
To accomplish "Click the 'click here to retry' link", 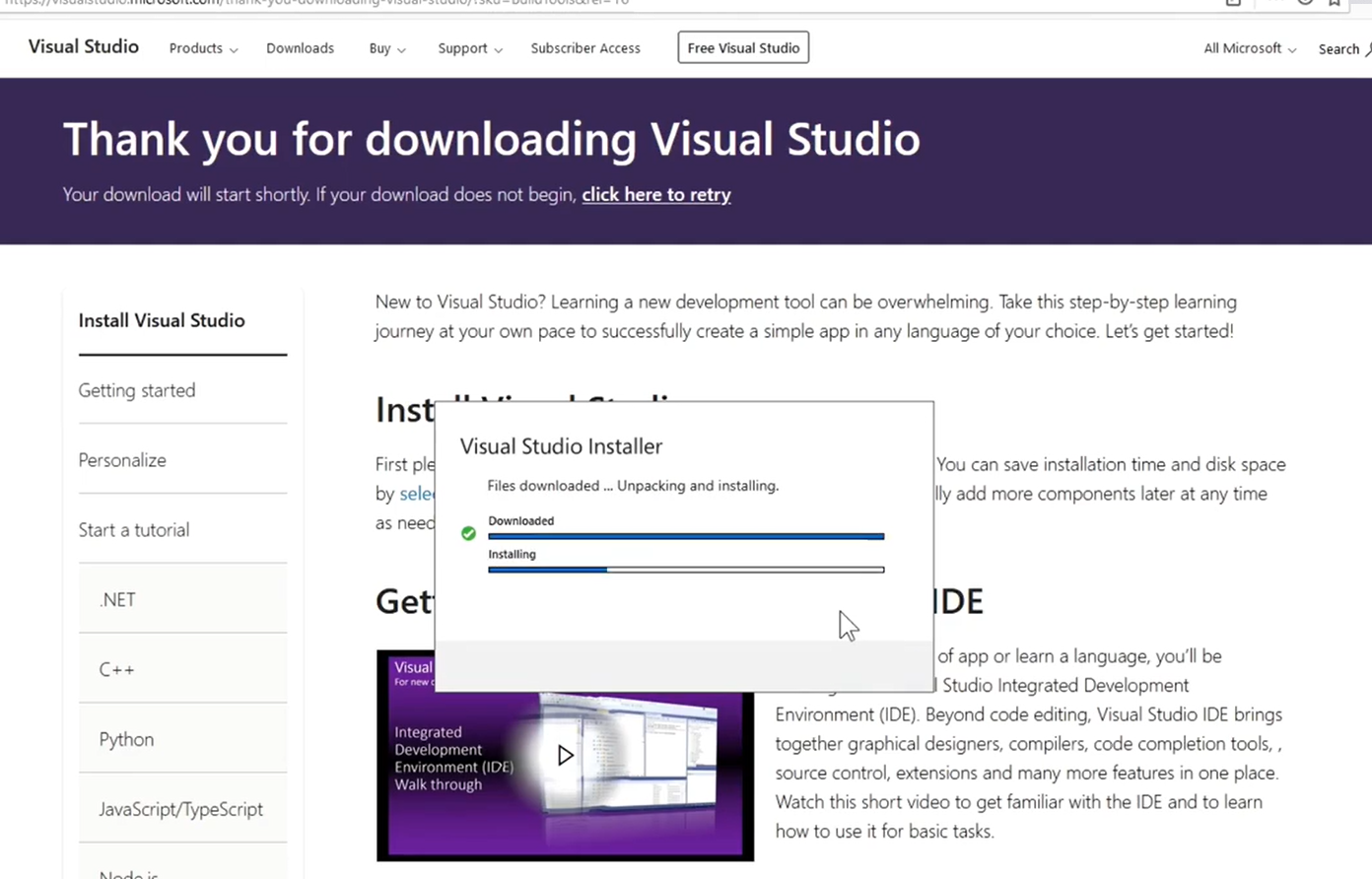I will click(655, 195).
